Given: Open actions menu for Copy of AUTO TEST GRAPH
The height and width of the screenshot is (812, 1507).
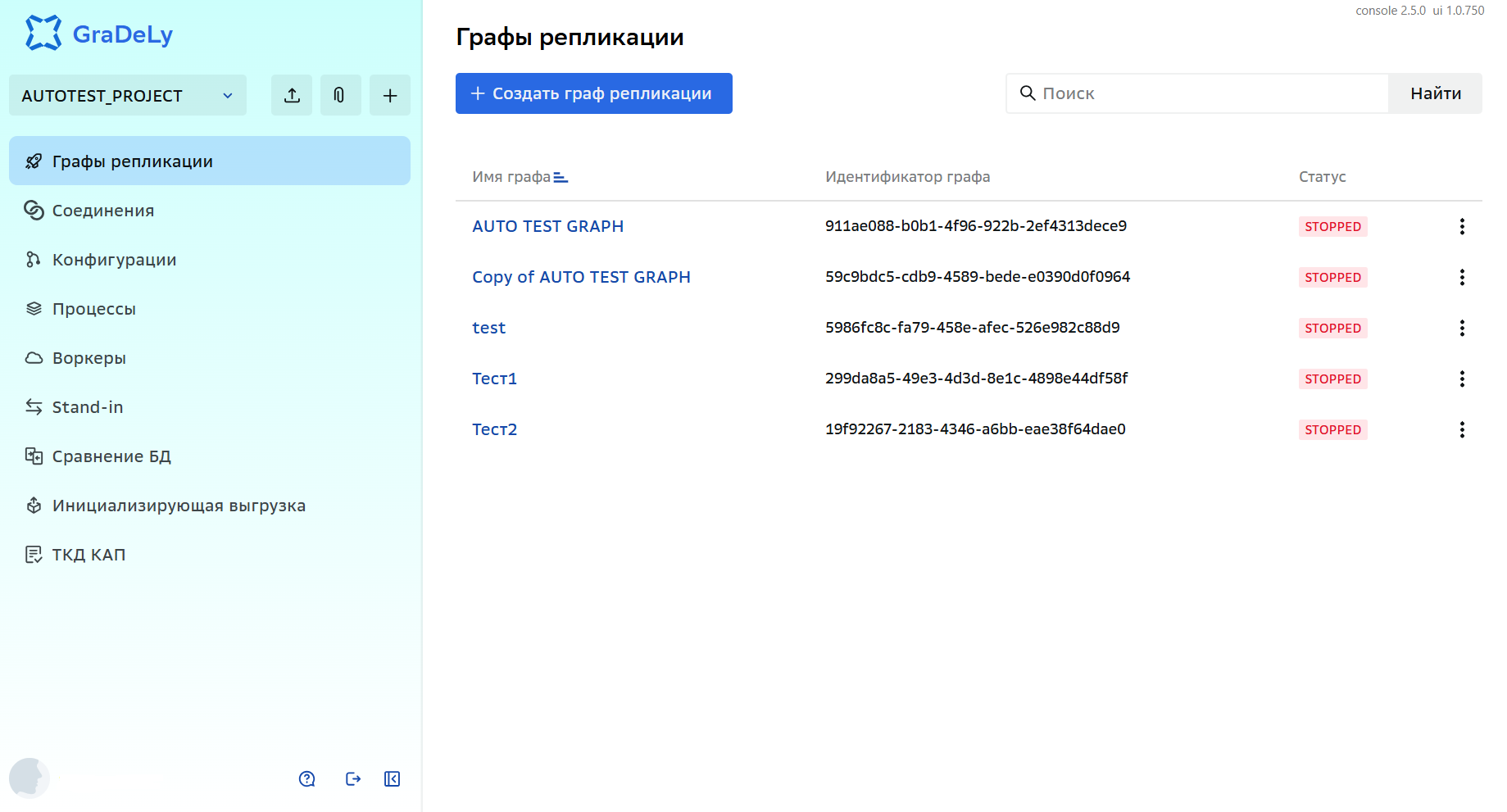Looking at the screenshot, I should pyautogui.click(x=1462, y=277).
